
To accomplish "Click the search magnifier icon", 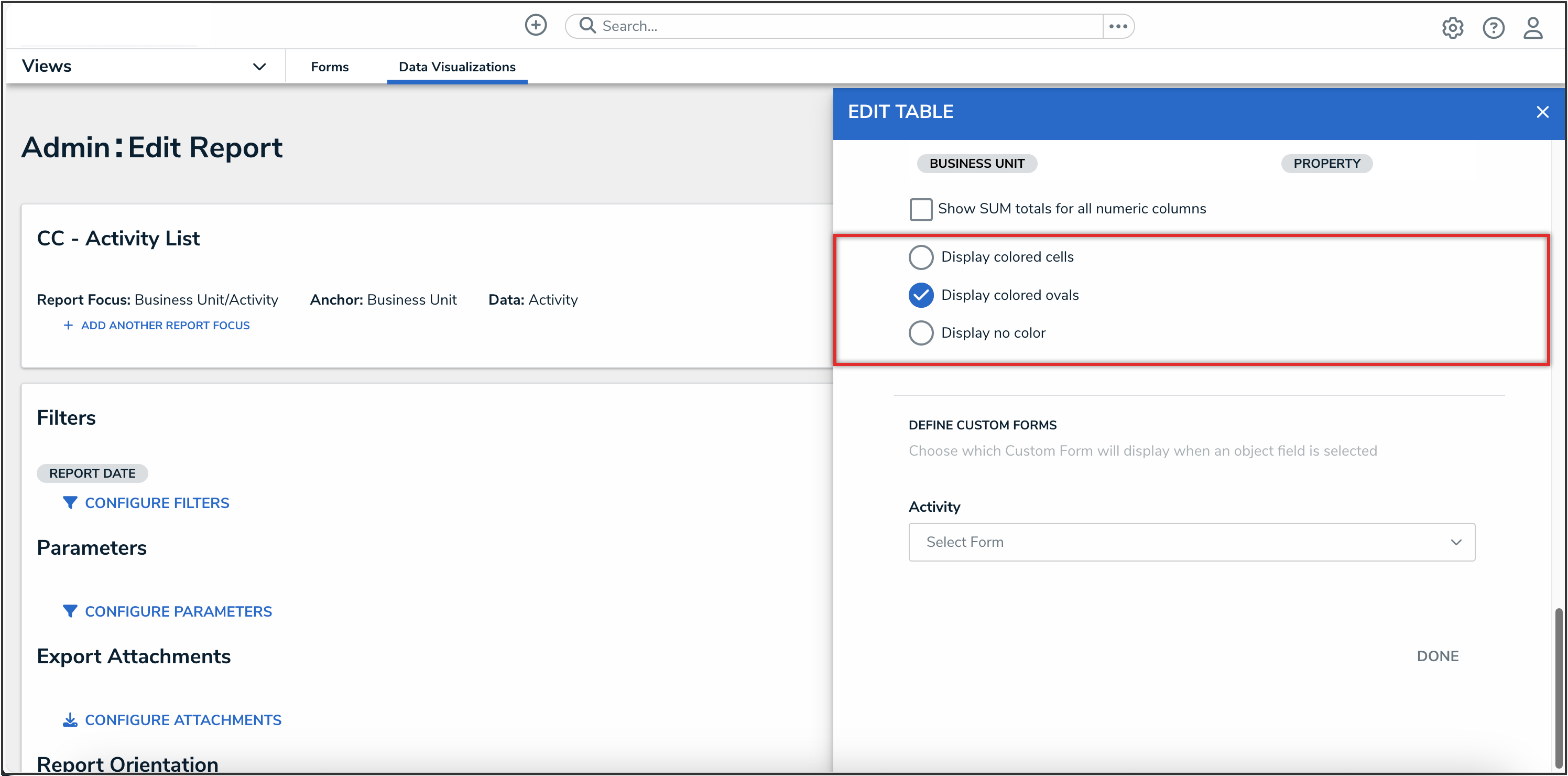I will point(587,26).
